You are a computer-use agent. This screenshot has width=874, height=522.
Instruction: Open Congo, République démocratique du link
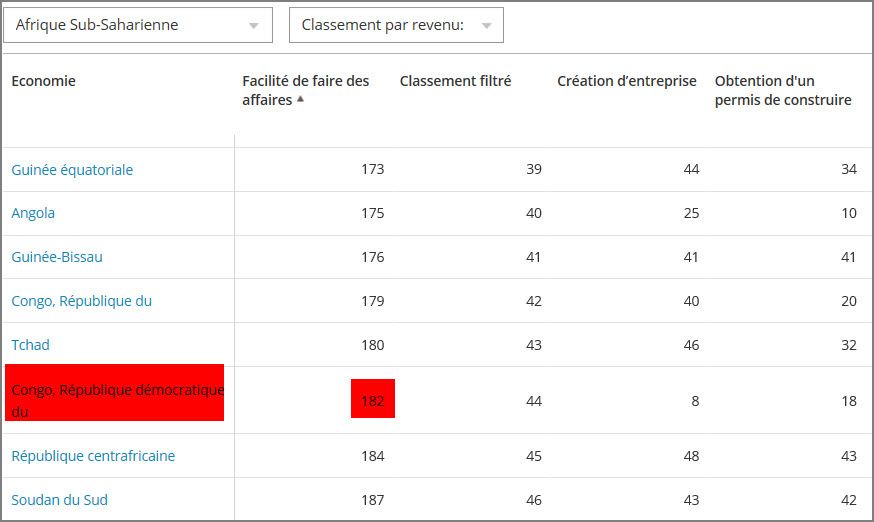point(118,400)
